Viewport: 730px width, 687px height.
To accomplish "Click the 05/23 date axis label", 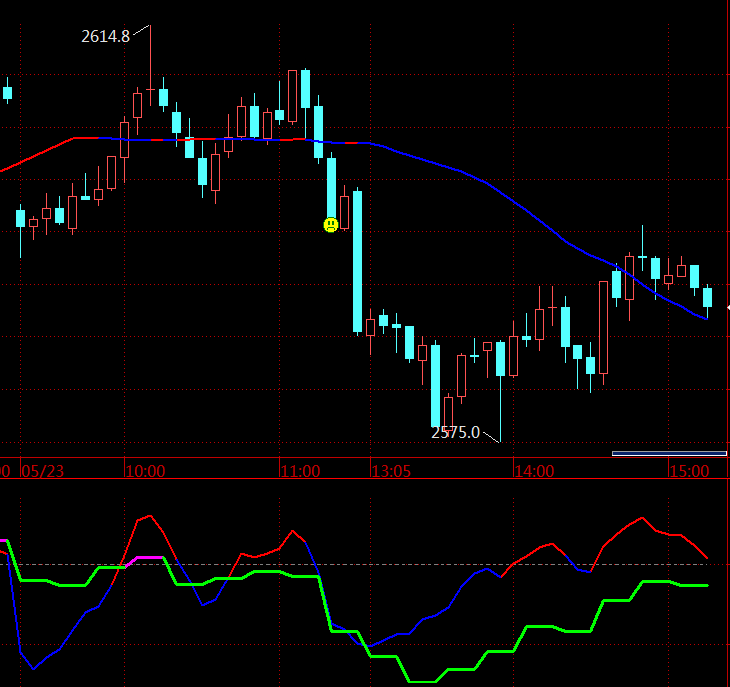I will [43, 471].
